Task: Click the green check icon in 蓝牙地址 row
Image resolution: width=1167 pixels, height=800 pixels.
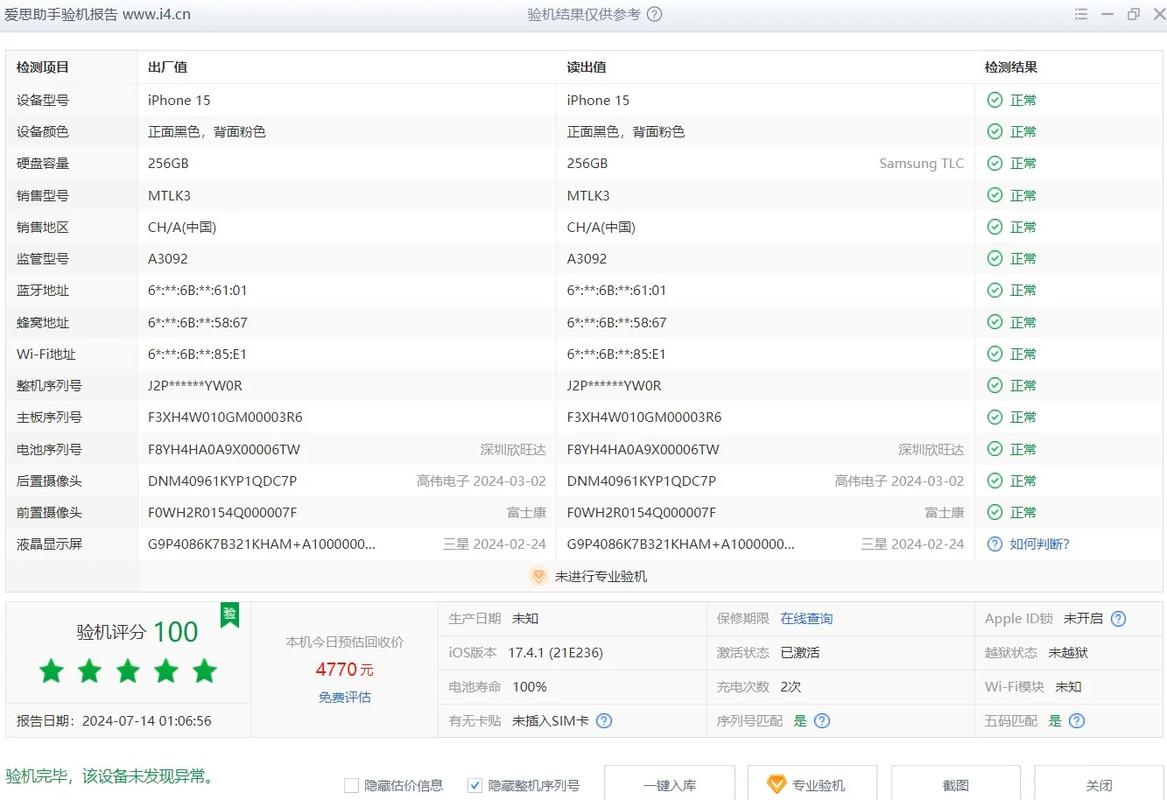Action: click(x=994, y=290)
